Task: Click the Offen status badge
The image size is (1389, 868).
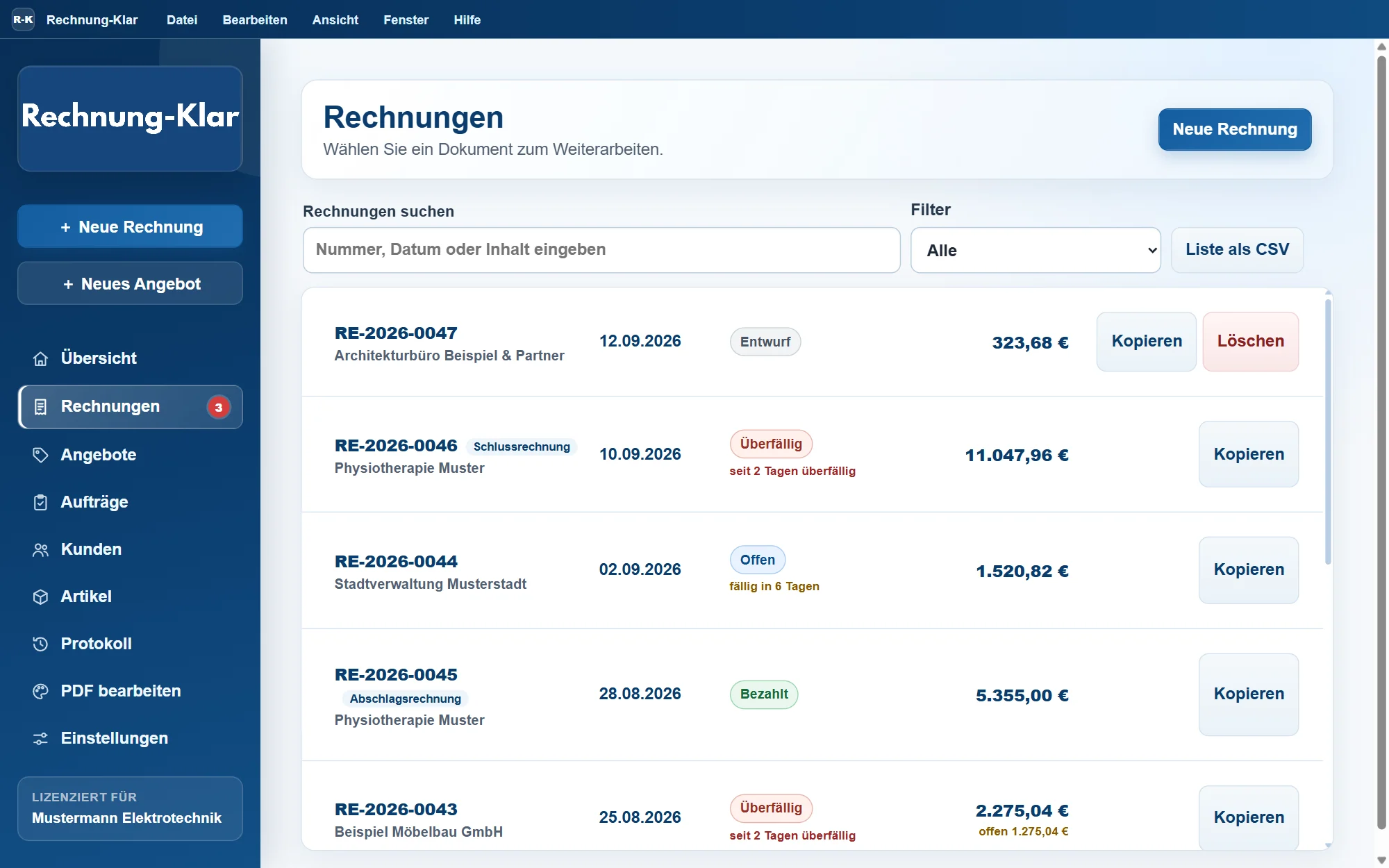Action: [758, 560]
